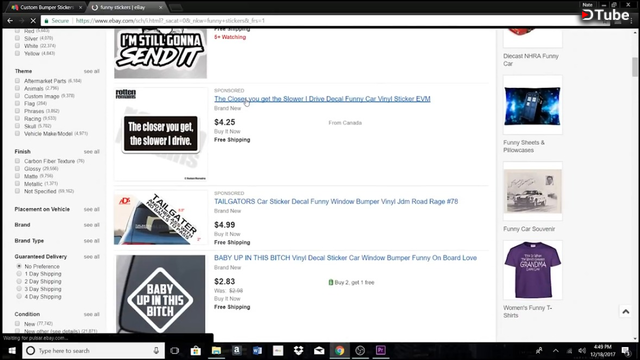The image size is (640, 360).
Task: Close the funny stickers eBay tab
Action: pos(161,7)
